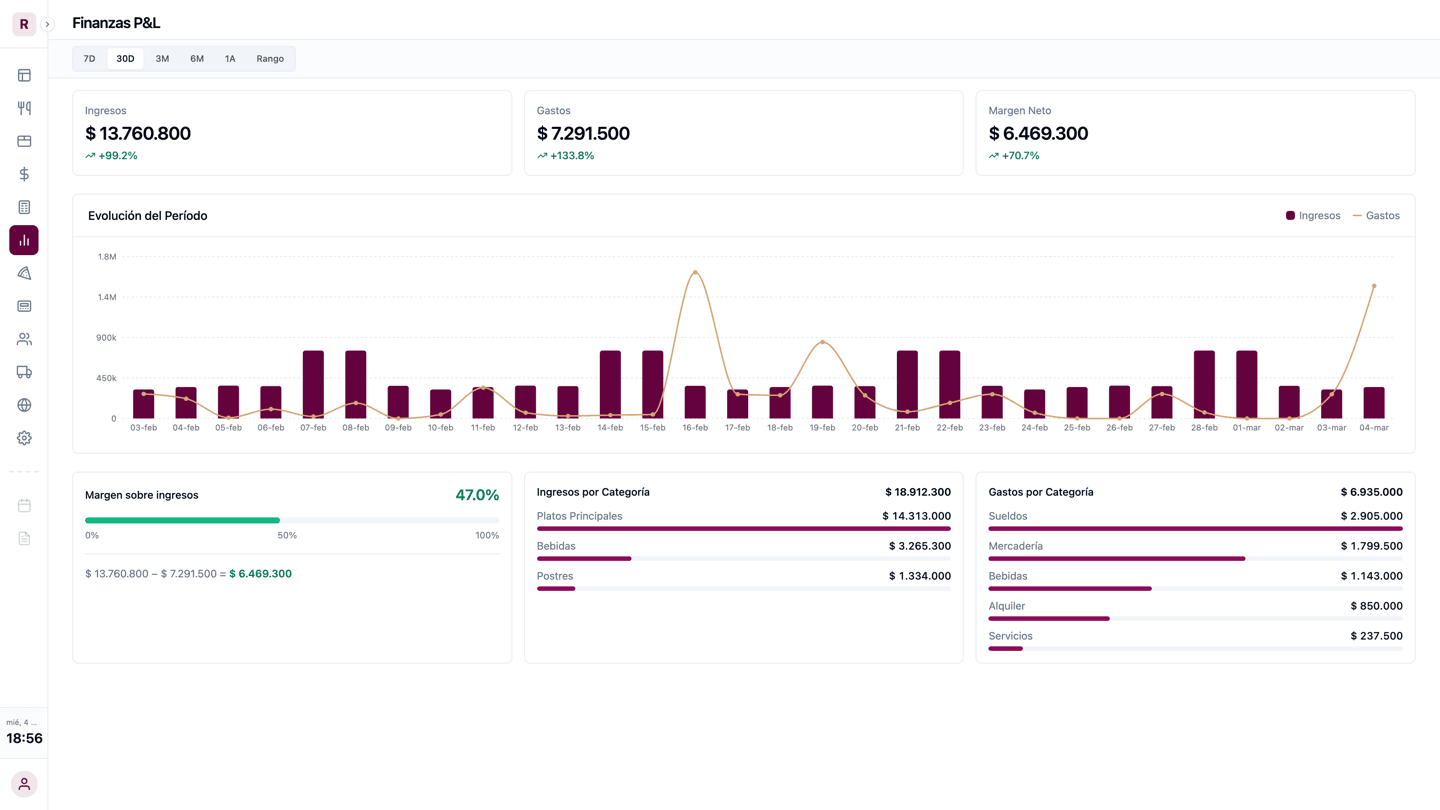Image resolution: width=1440 pixels, height=810 pixels.
Task: Open the user profile avatar
Action: pos(24,784)
